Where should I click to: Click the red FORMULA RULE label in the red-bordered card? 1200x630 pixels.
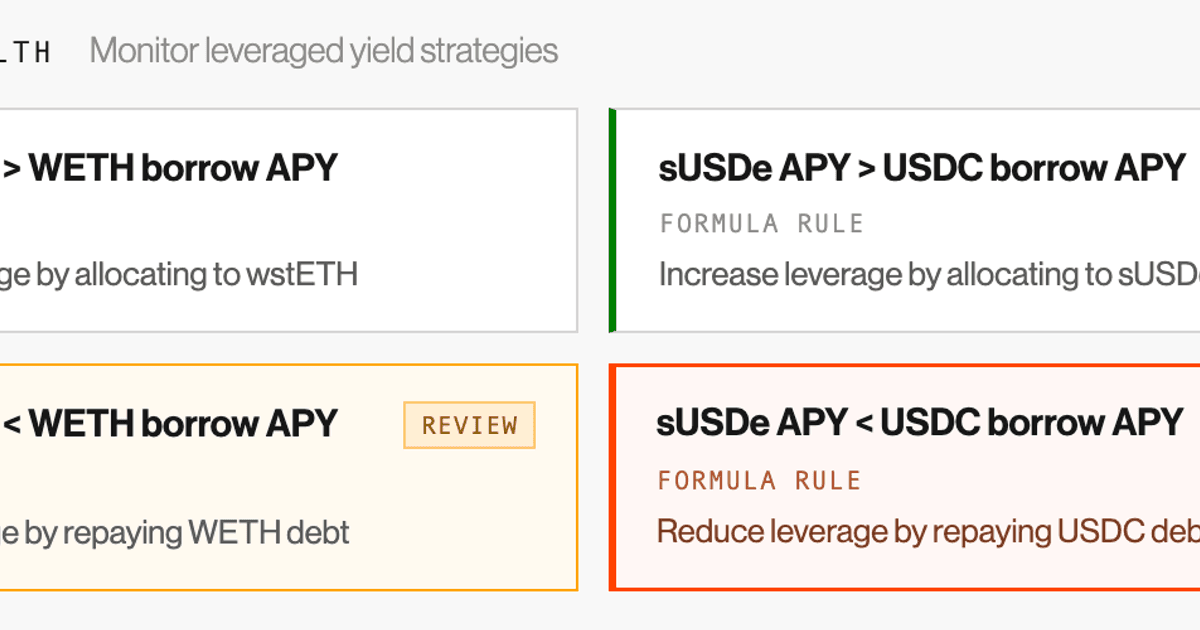coord(759,481)
